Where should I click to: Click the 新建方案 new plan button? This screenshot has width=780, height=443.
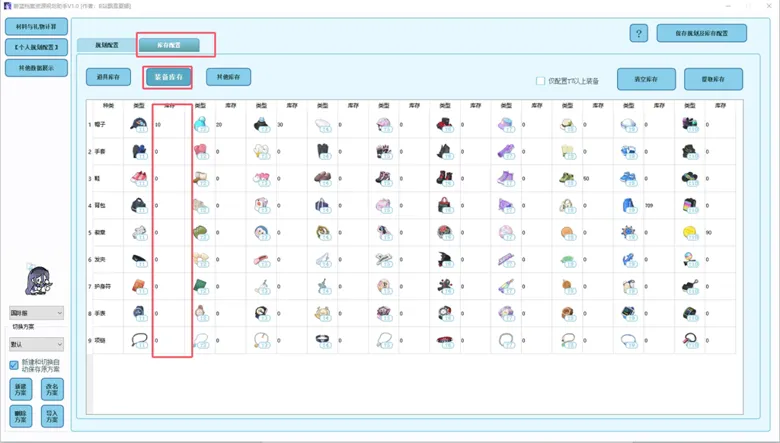[21, 389]
